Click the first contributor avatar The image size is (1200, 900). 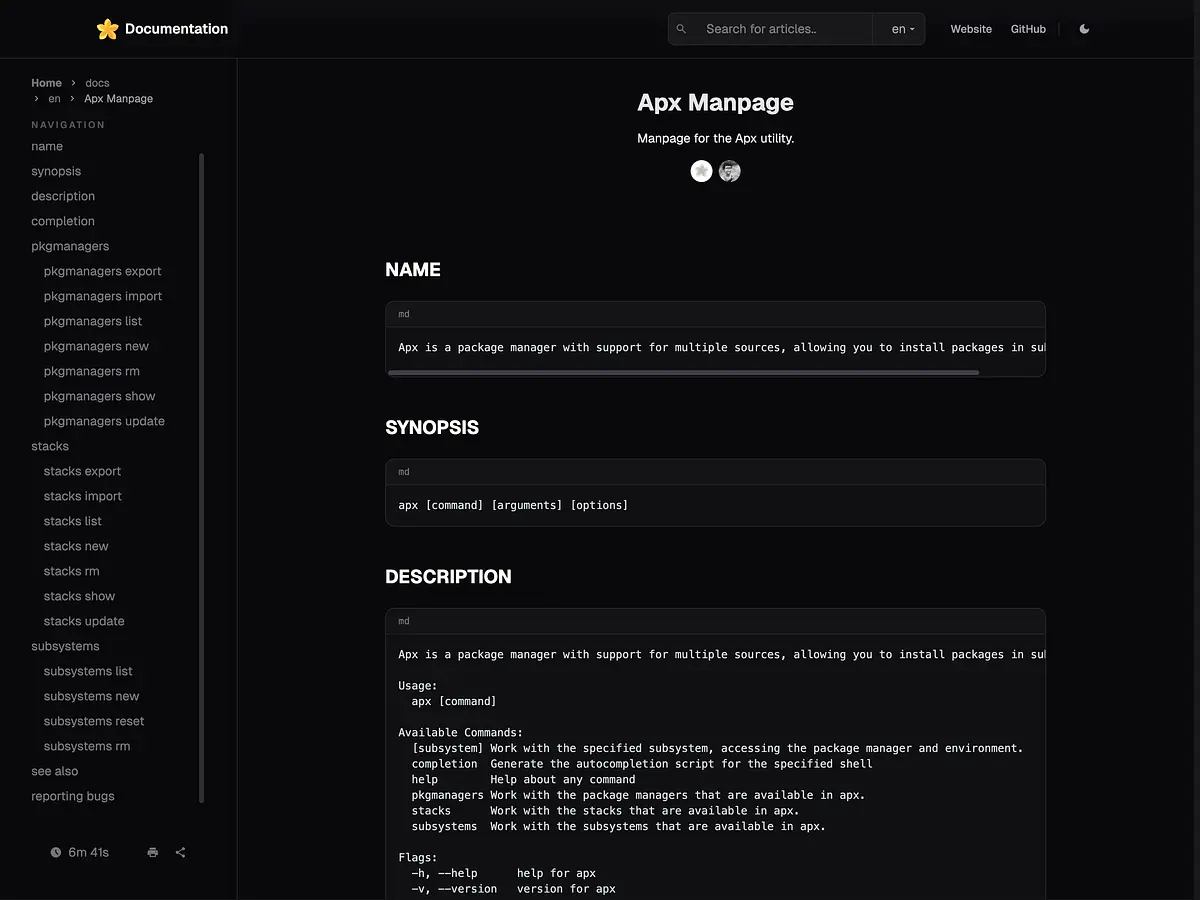(702, 171)
